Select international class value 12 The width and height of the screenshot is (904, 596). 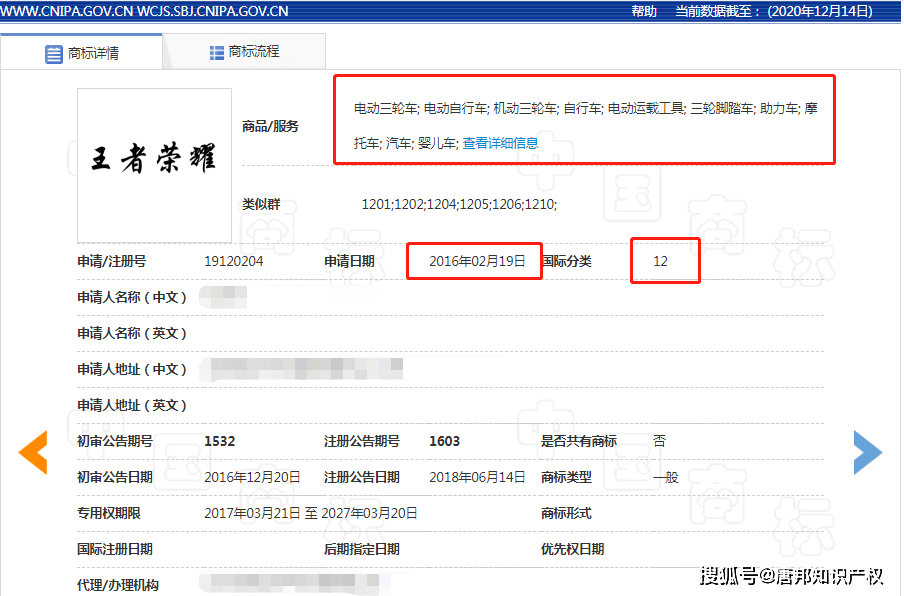coord(660,261)
